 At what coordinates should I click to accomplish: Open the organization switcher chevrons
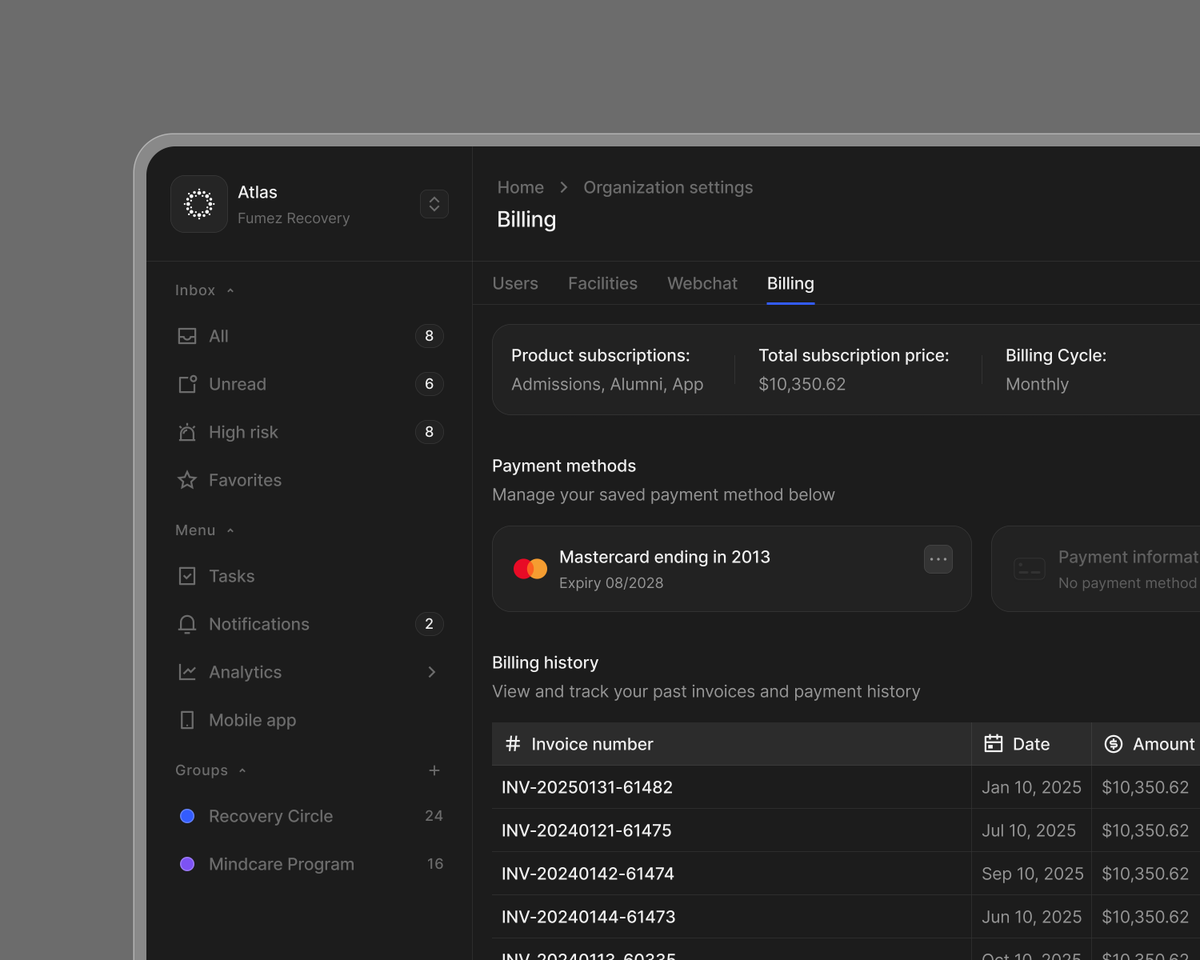coord(434,204)
